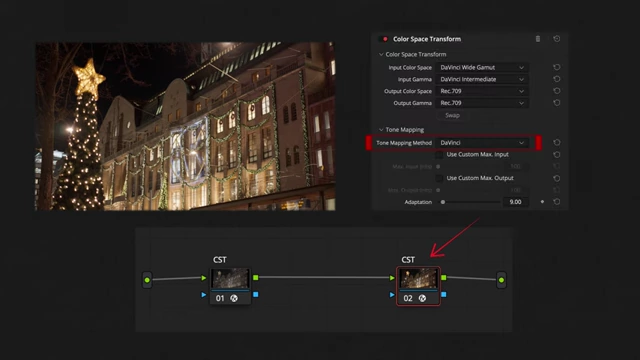Open the Output Gamma dropdown

coord(482,103)
